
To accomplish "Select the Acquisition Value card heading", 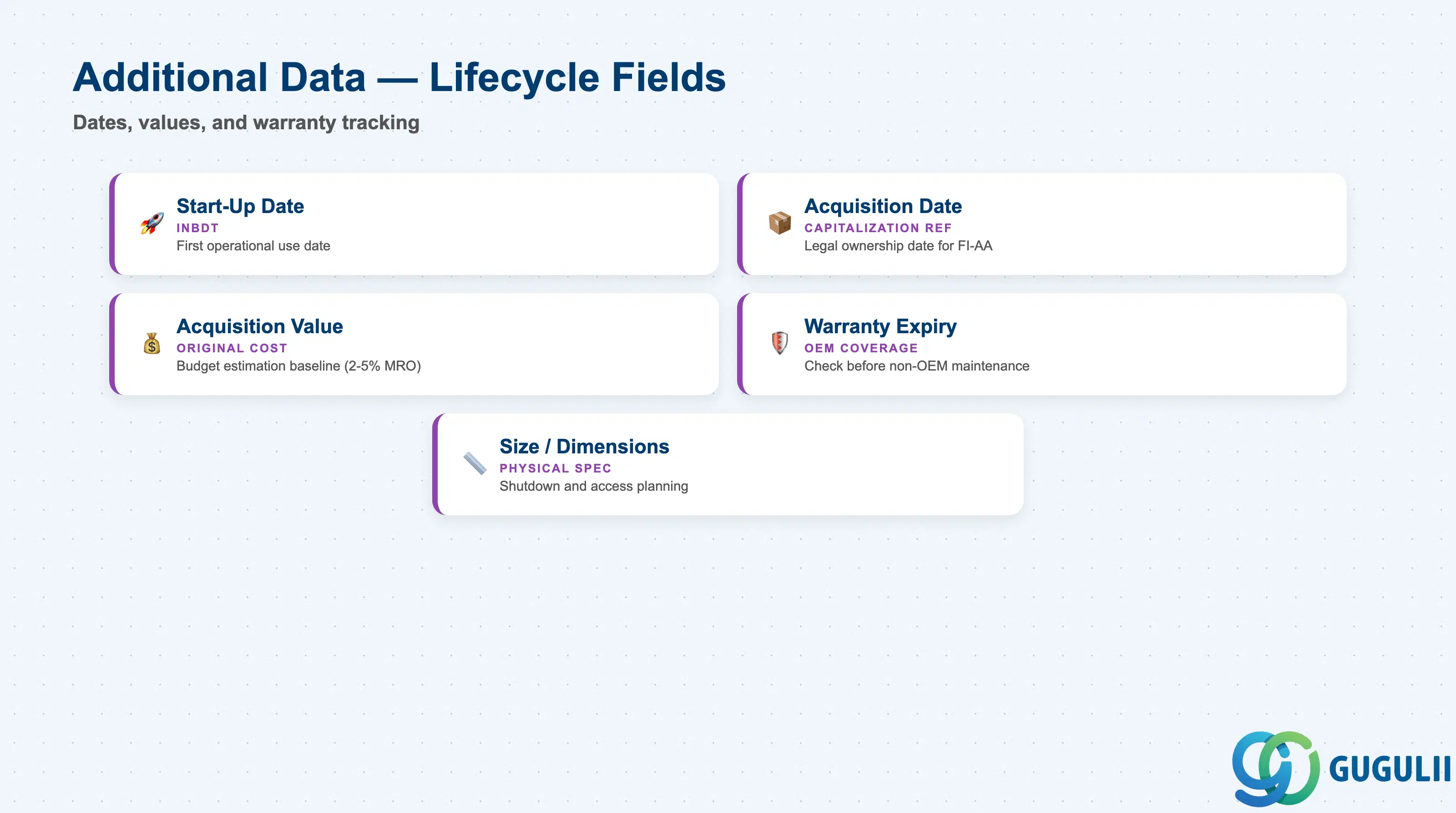I will point(259,327).
